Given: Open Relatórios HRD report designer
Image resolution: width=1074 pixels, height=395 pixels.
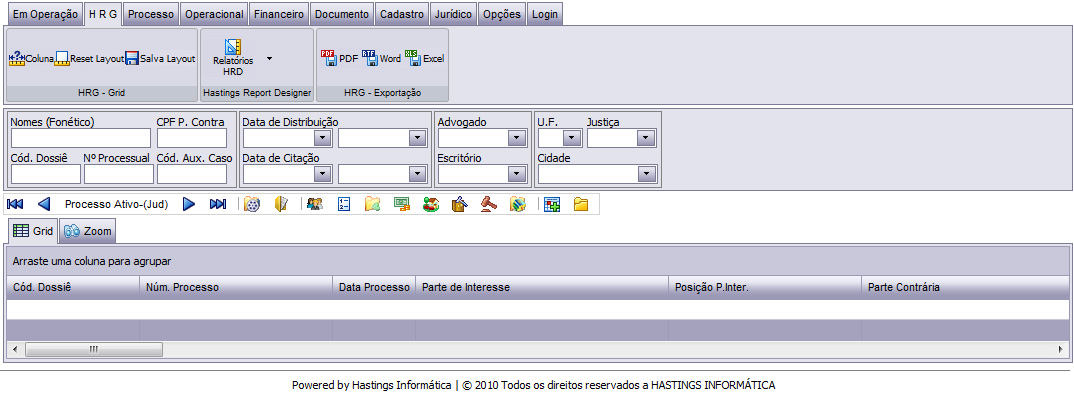Looking at the screenshot, I should coord(233,58).
